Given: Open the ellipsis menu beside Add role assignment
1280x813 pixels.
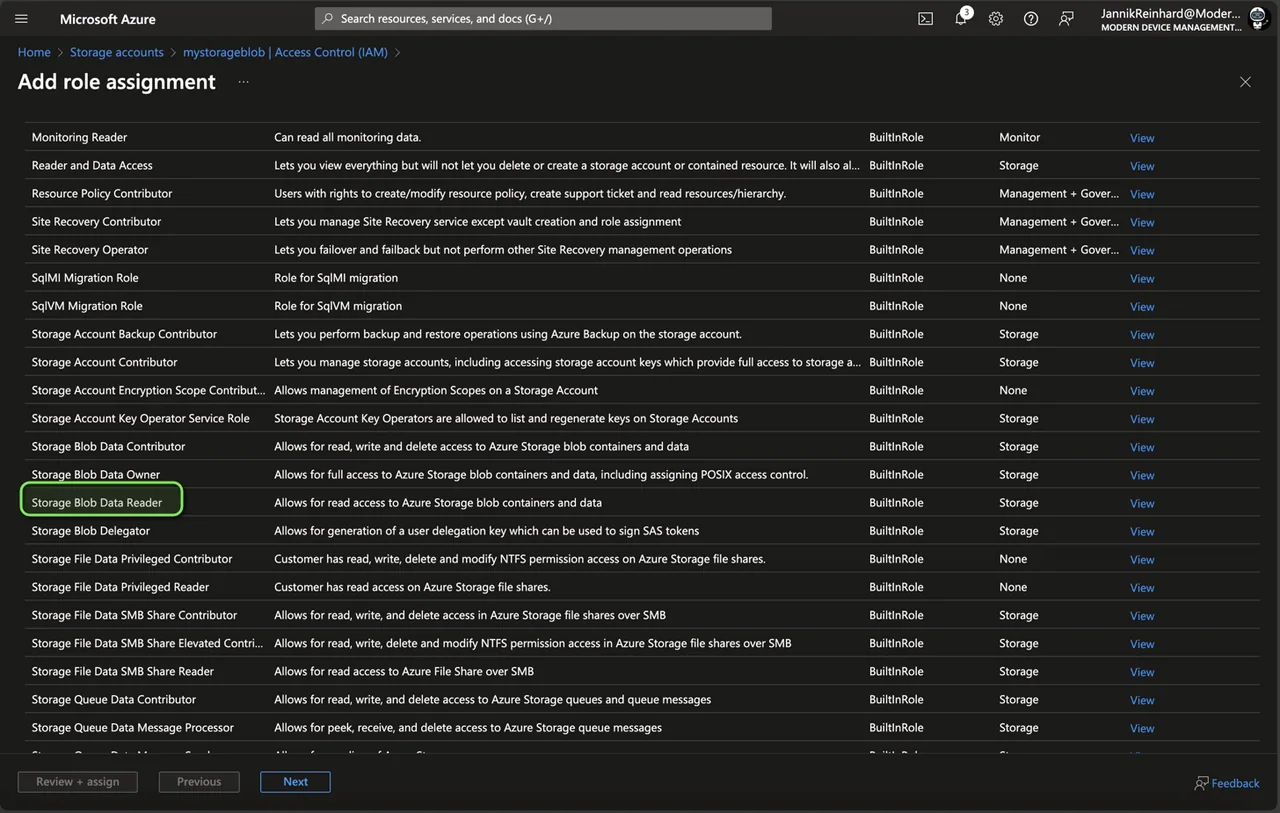Looking at the screenshot, I should tap(243, 82).
